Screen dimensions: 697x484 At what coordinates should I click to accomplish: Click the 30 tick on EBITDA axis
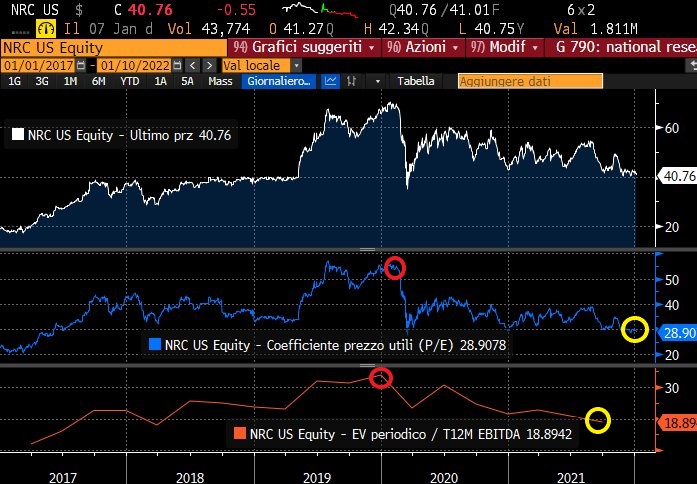672,388
